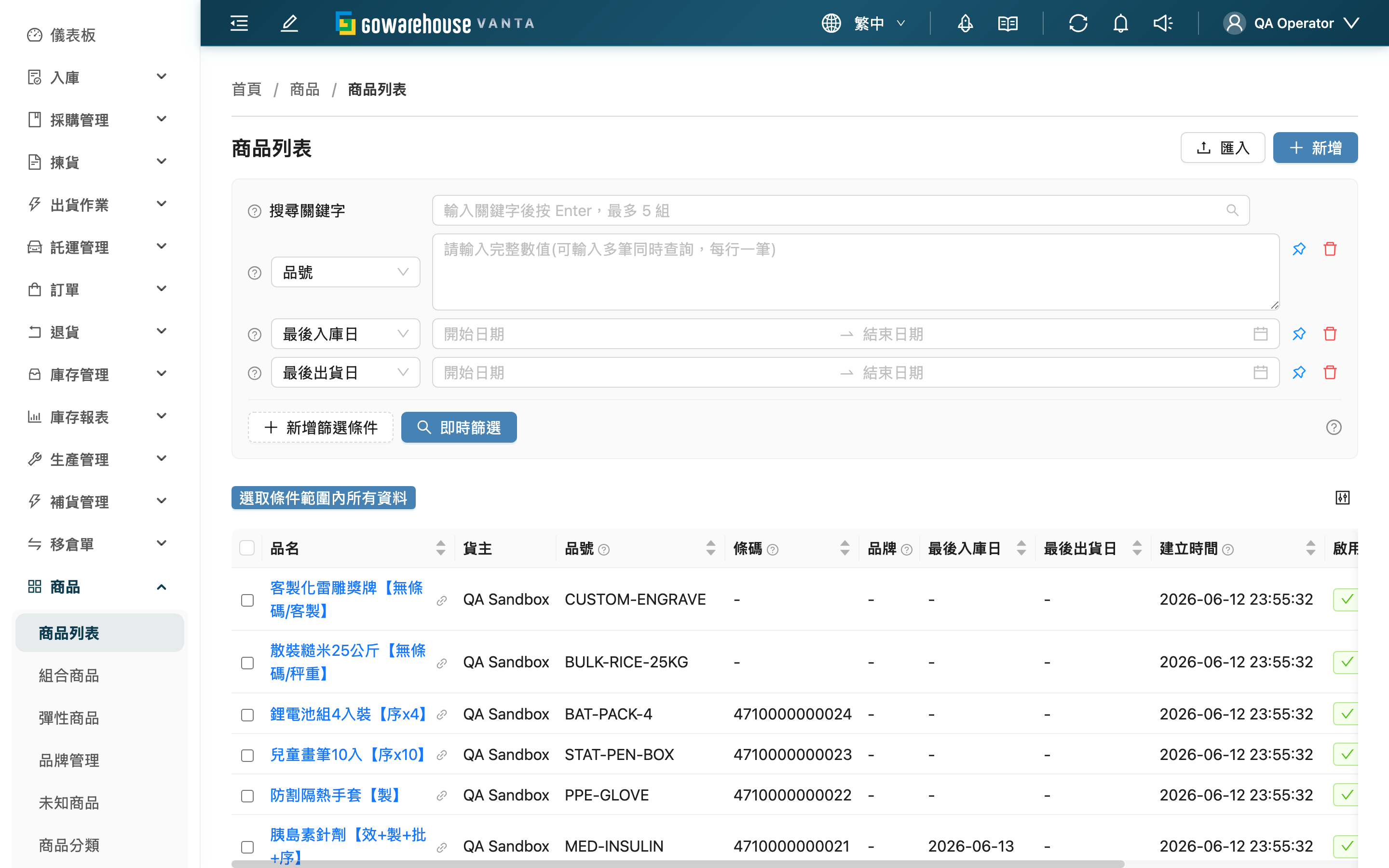Image resolution: width=1389 pixels, height=868 pixels.
Task: Click the globe language icon
Action: [x=831, y=23]
